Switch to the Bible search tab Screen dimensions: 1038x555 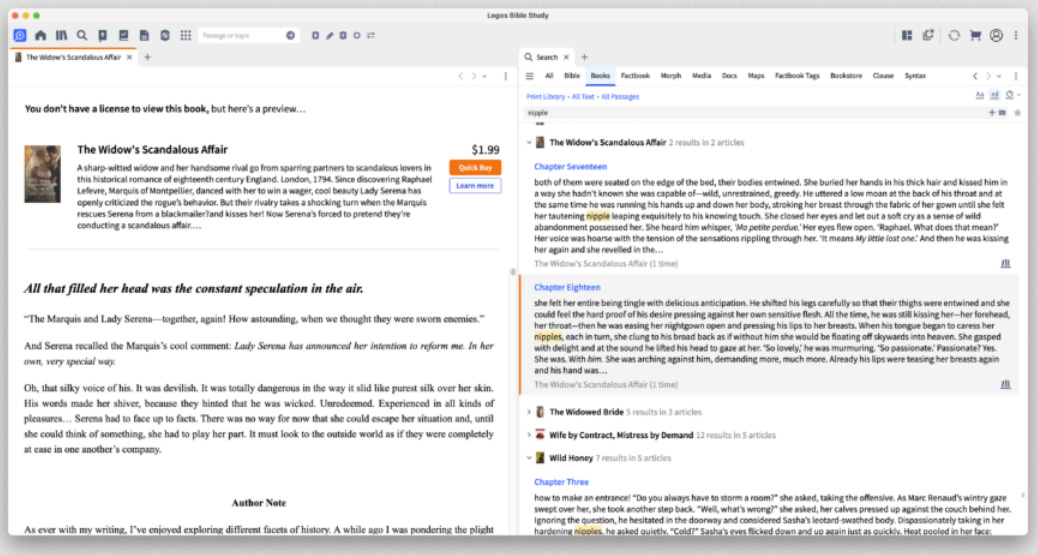(x=572, y=76)
